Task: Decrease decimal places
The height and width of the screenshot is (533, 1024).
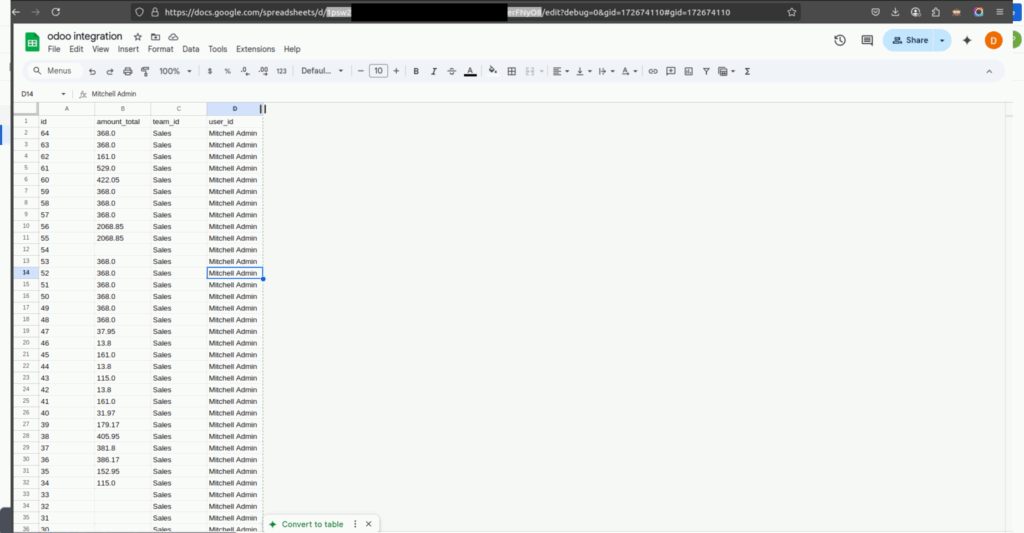Action: (x=245, y=71)
